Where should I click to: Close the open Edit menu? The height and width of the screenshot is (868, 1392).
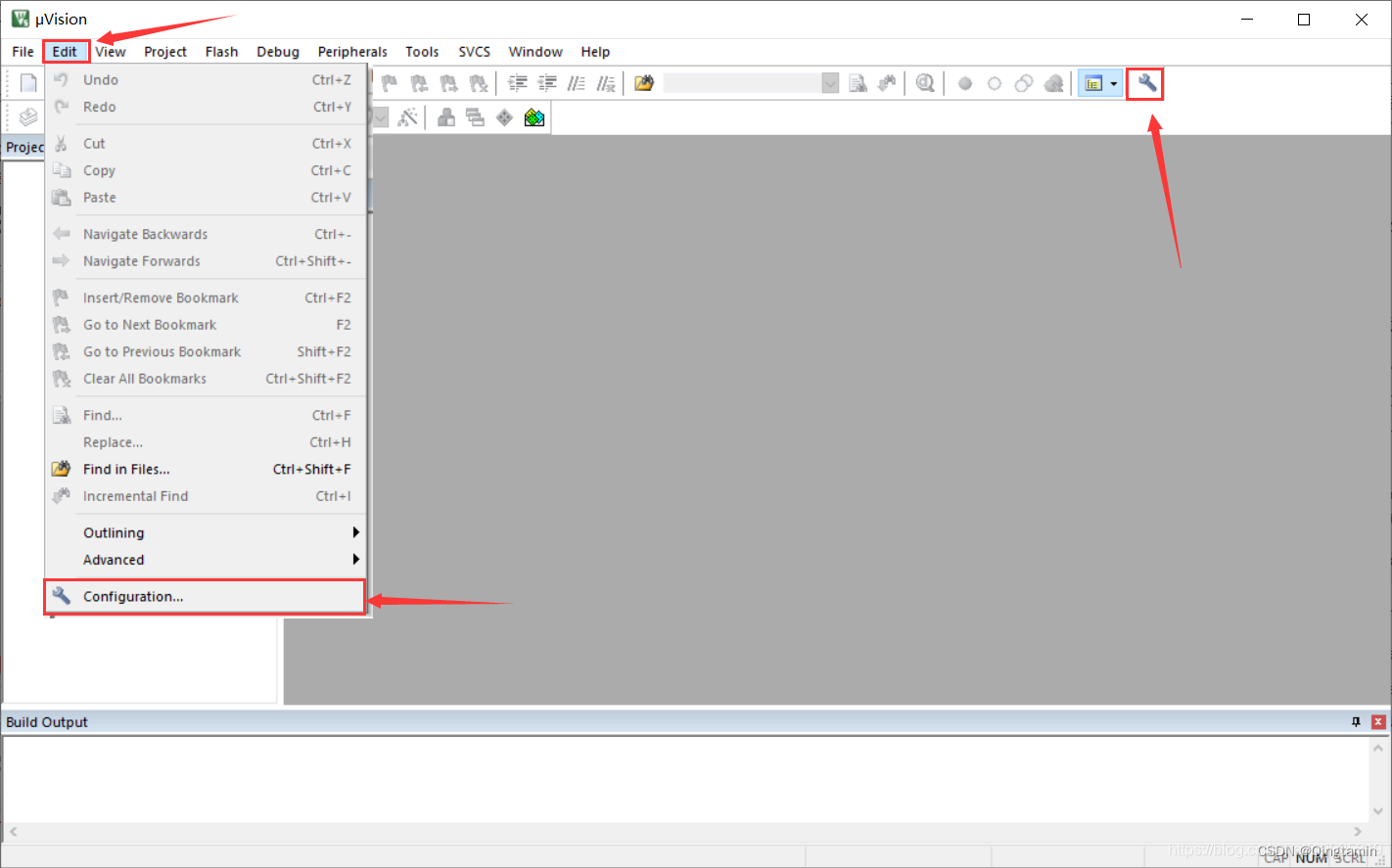coord(65,52)
